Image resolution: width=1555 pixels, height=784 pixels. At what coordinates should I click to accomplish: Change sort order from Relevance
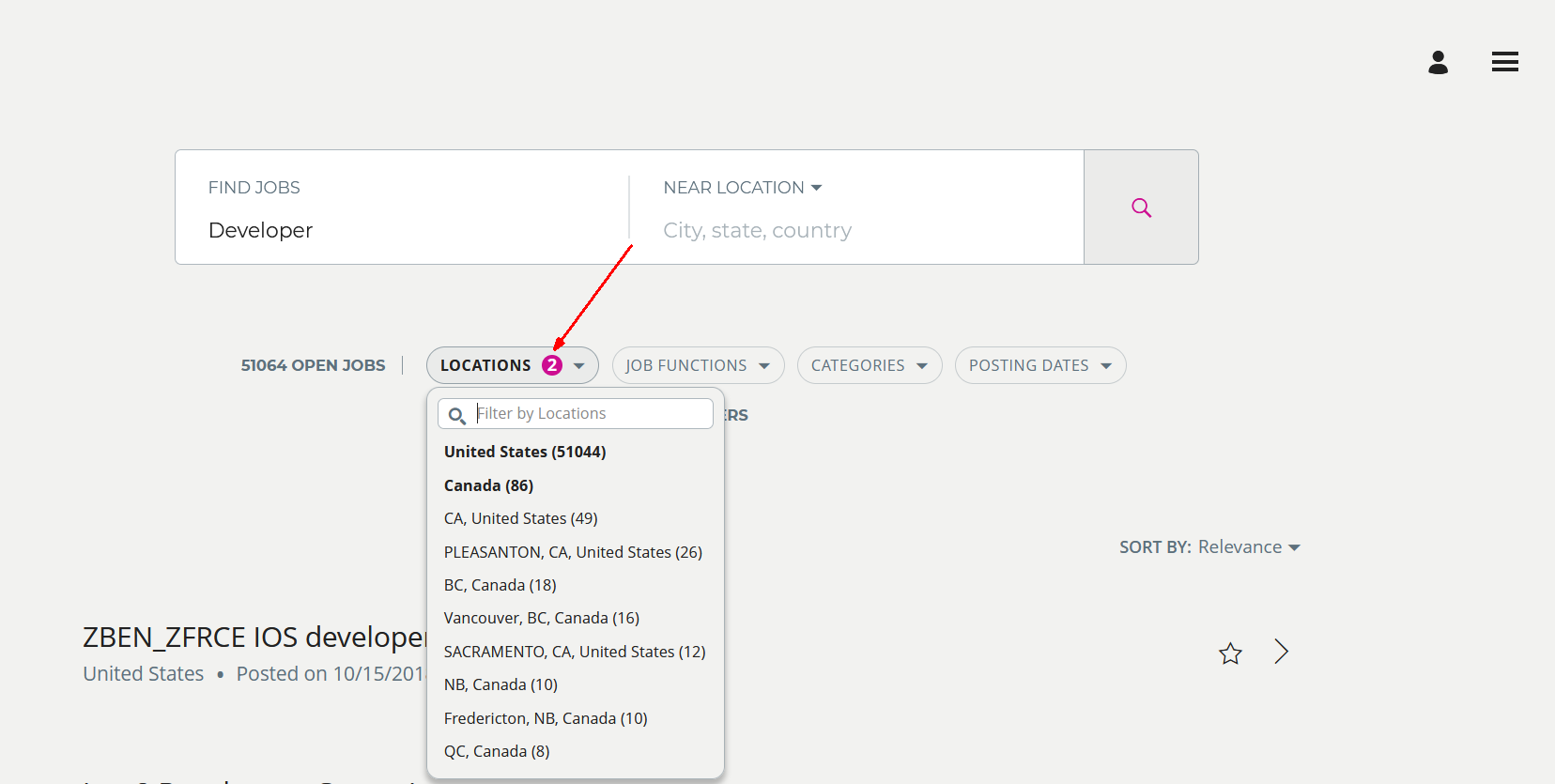coord(1249,547)
